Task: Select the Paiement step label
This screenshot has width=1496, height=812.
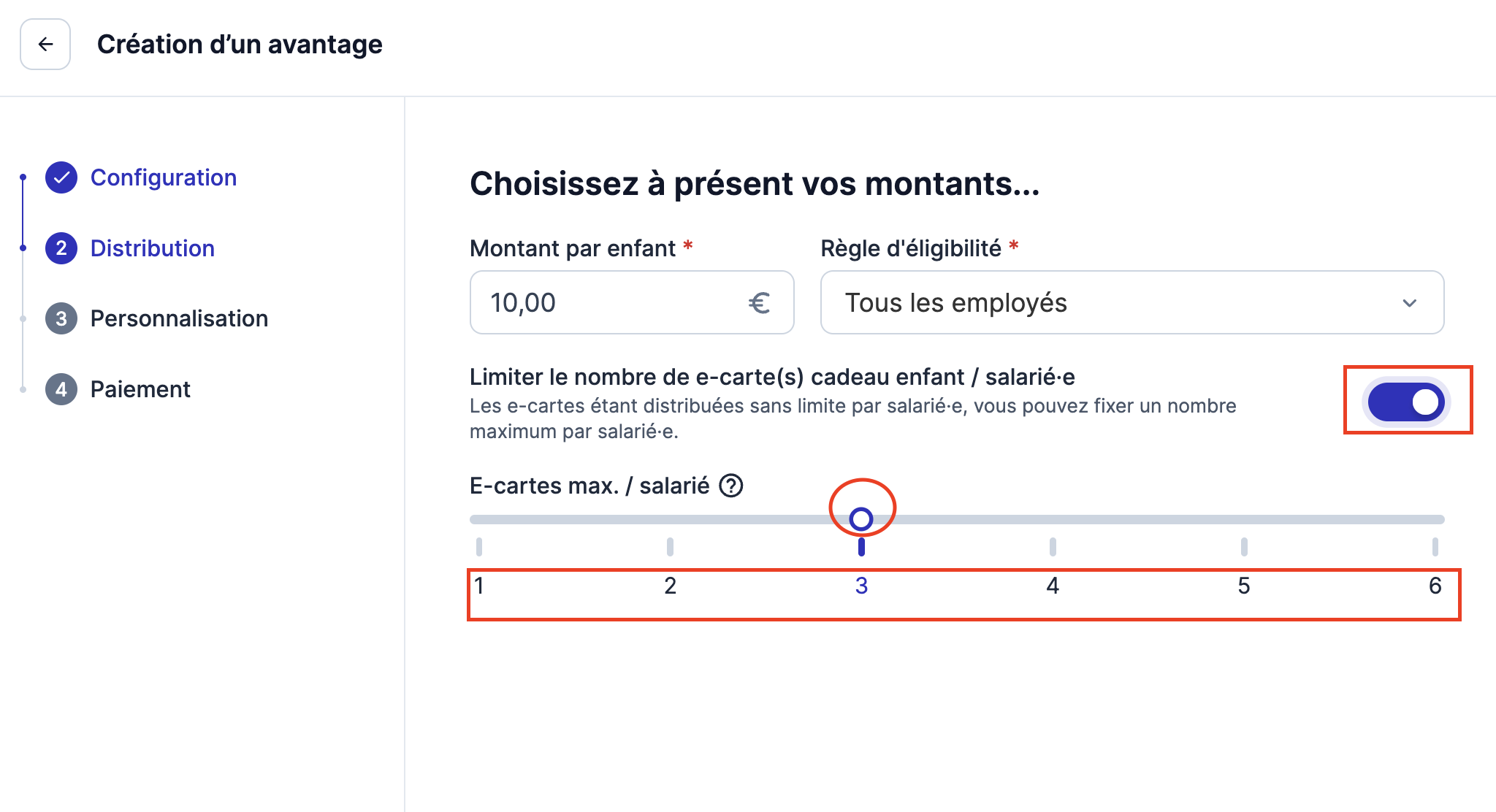Action: tap(140, 389)
